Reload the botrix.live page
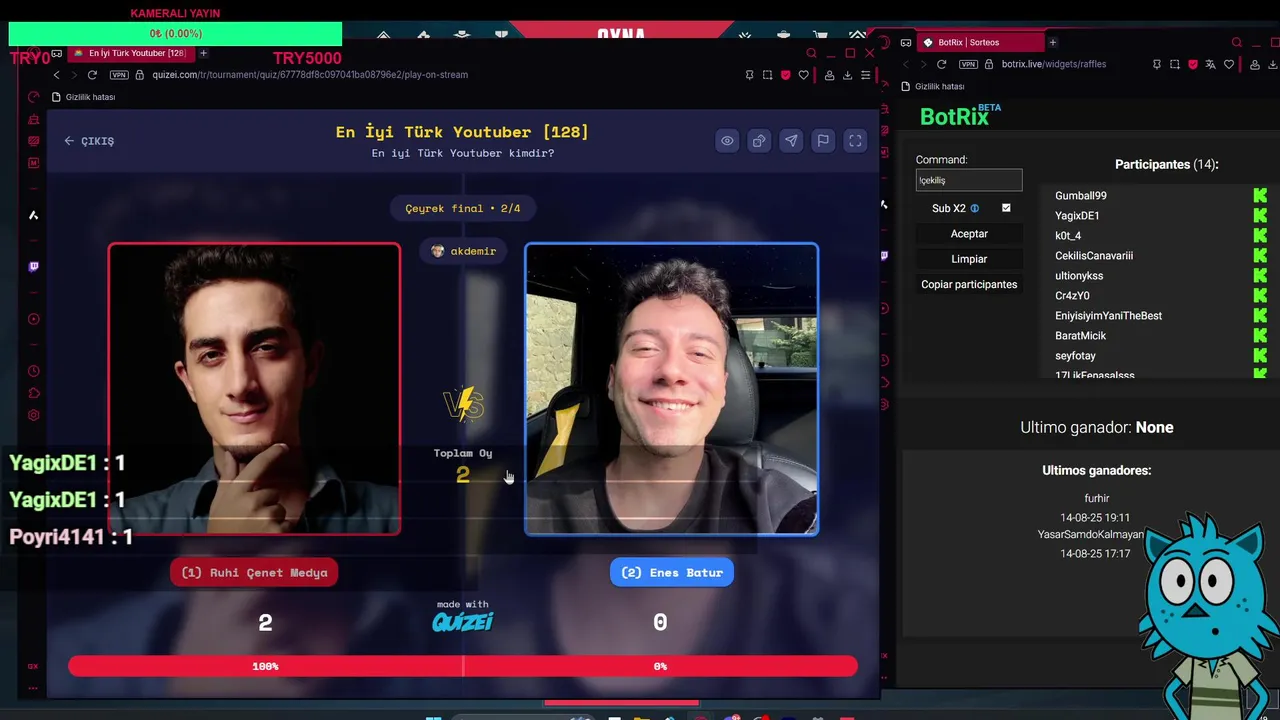 click(x=941, y=64)
